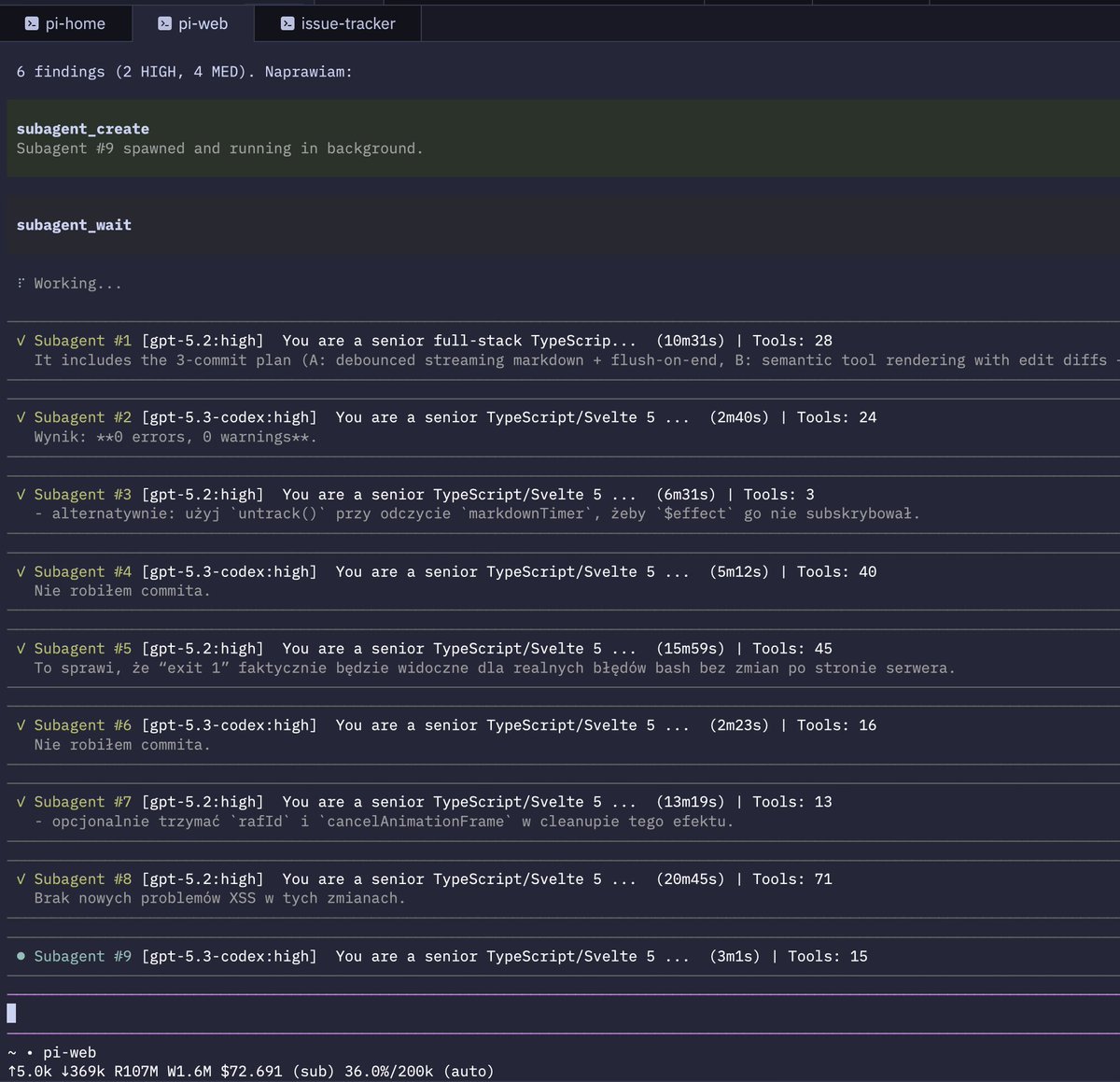Click '(10m31s)' duration of Subagent #1

(x=691, y=341)
